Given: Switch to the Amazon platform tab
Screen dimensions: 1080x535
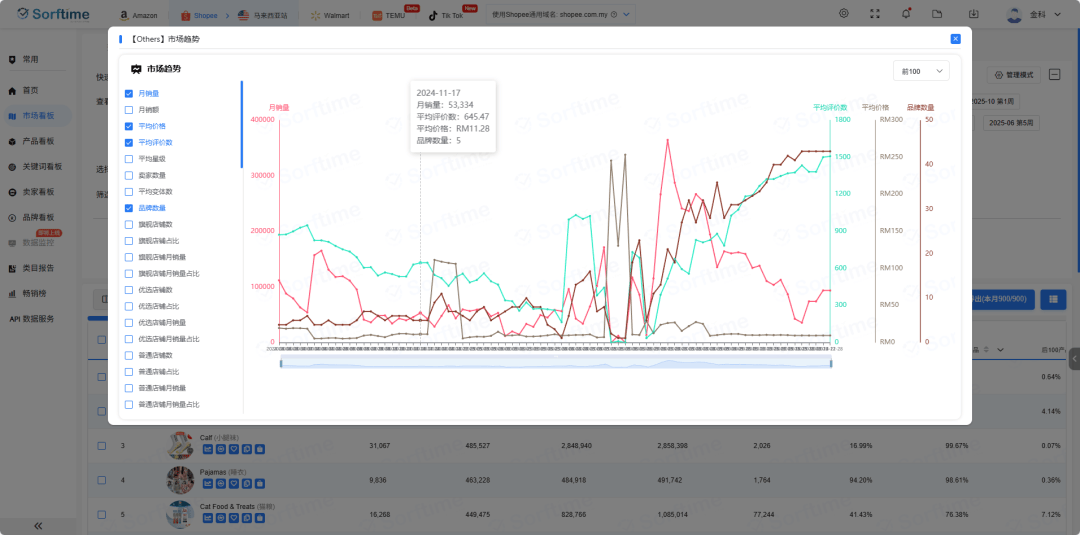Looking at the screenshot, I should 138,15.
